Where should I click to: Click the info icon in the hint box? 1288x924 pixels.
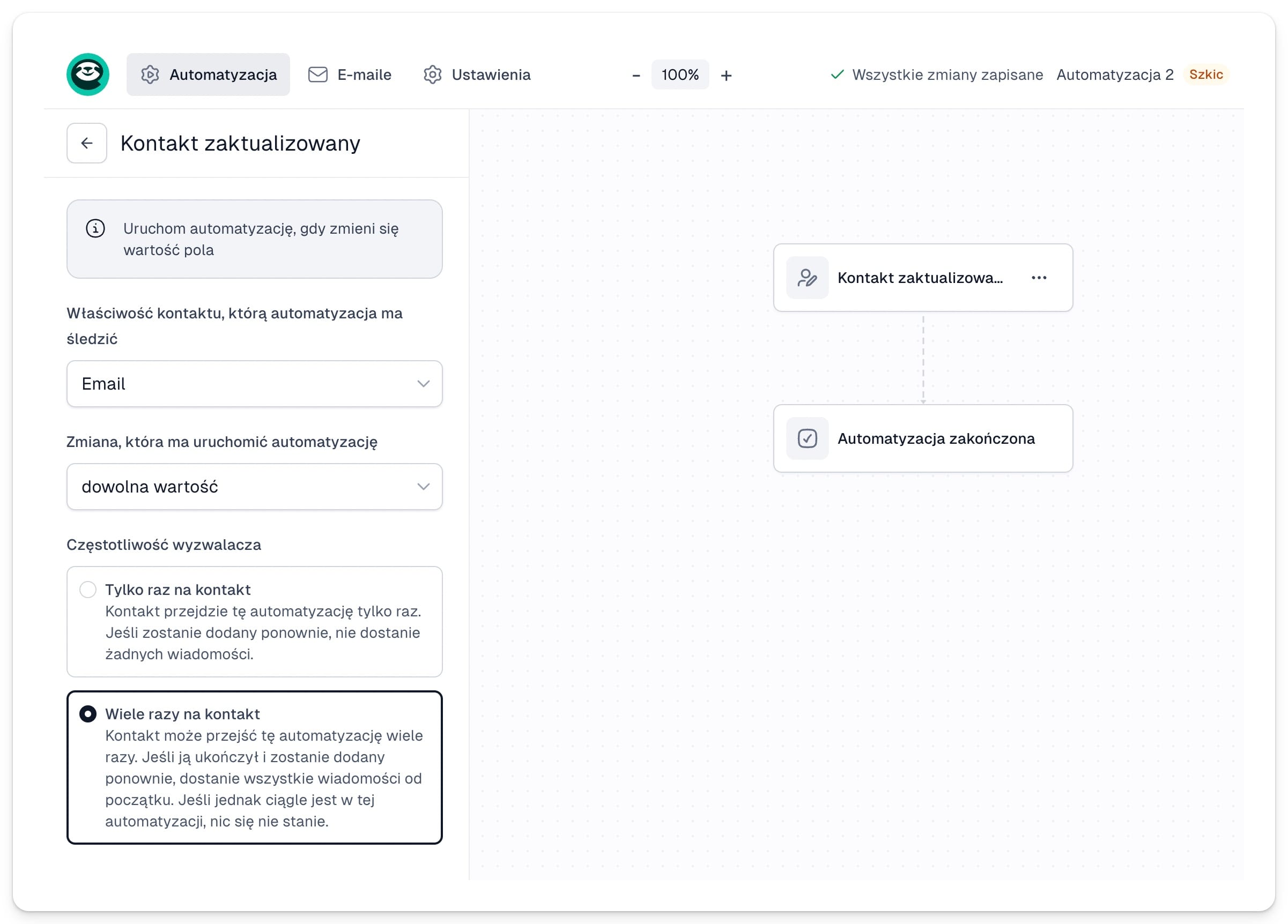point(95,228)
